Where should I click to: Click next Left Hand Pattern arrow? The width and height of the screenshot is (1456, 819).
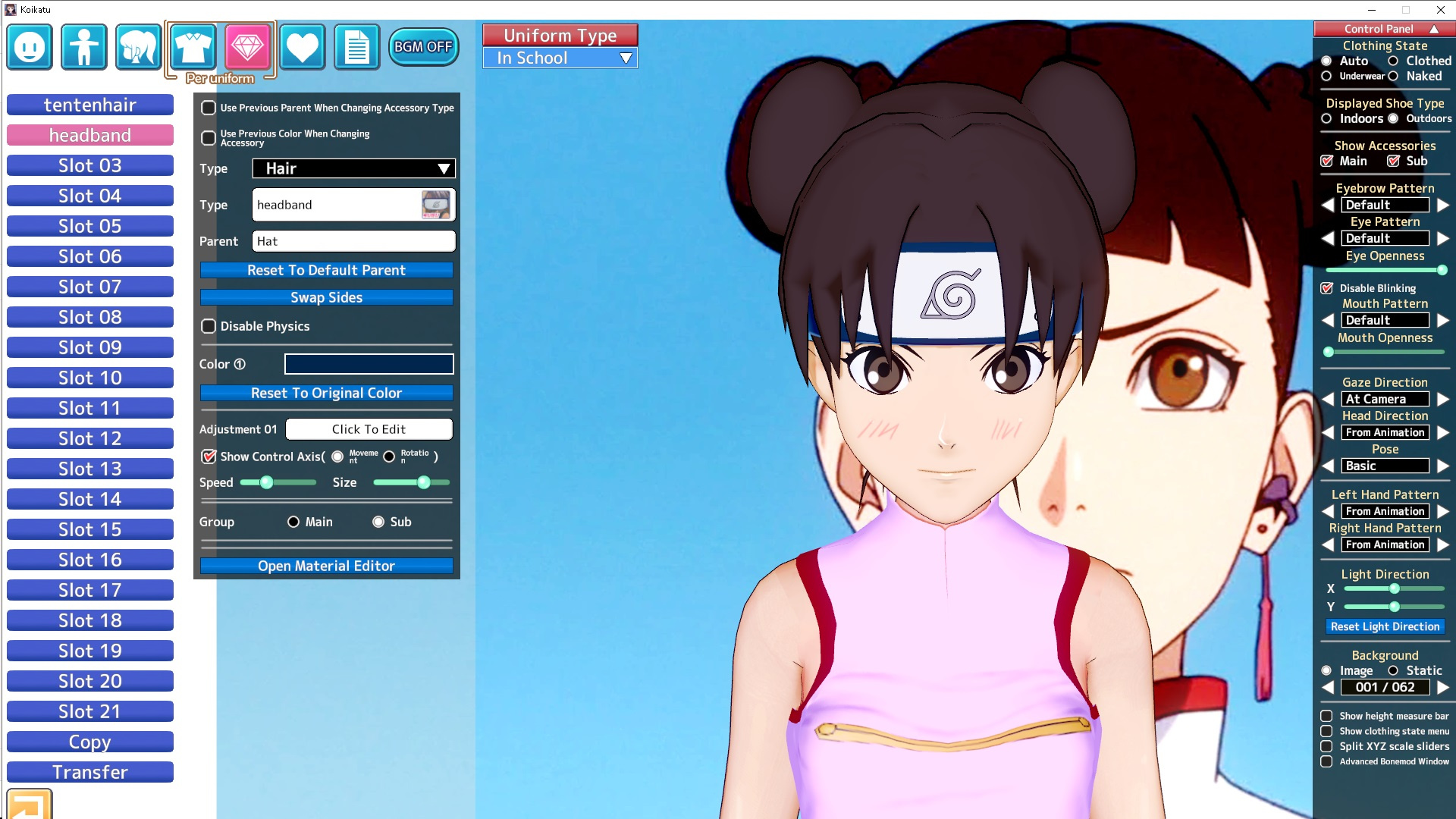[1443, 511]
